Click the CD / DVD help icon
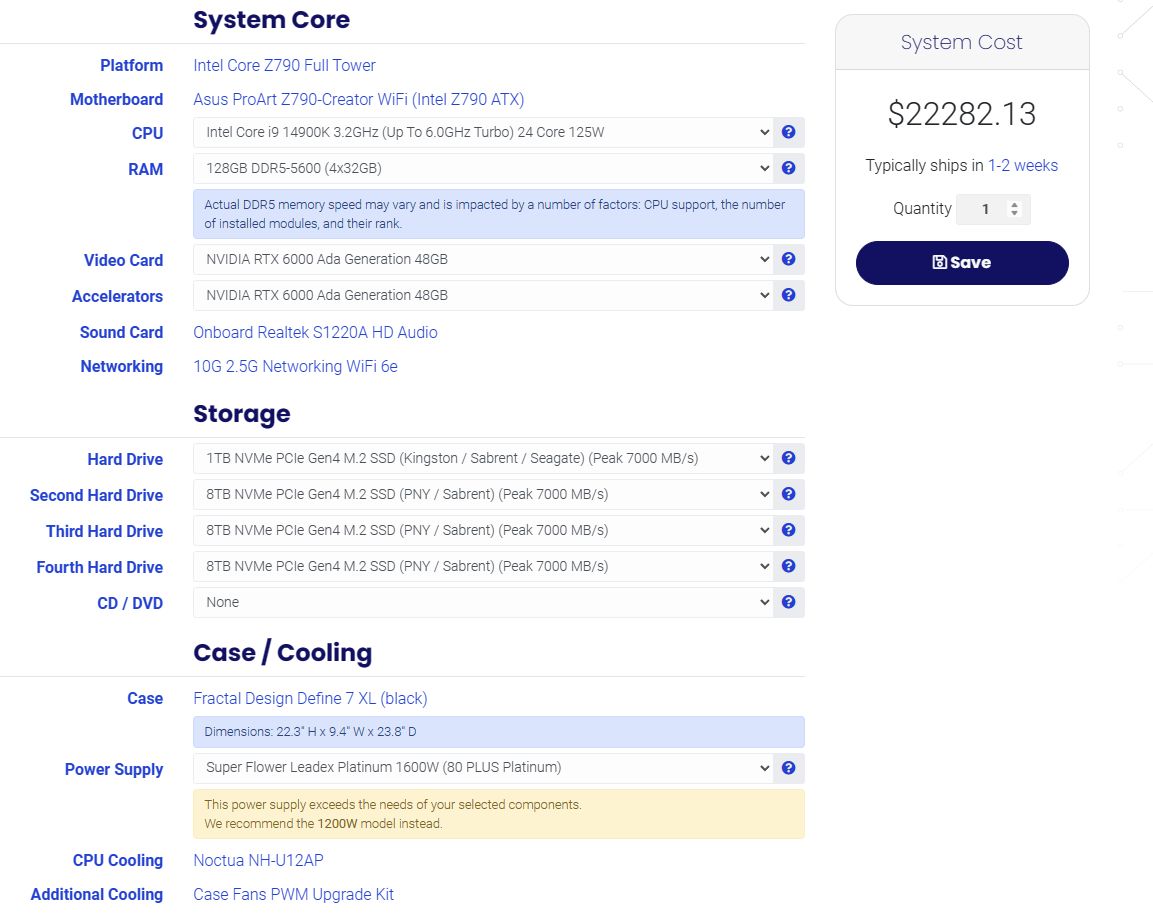 (x=788, y=602)
